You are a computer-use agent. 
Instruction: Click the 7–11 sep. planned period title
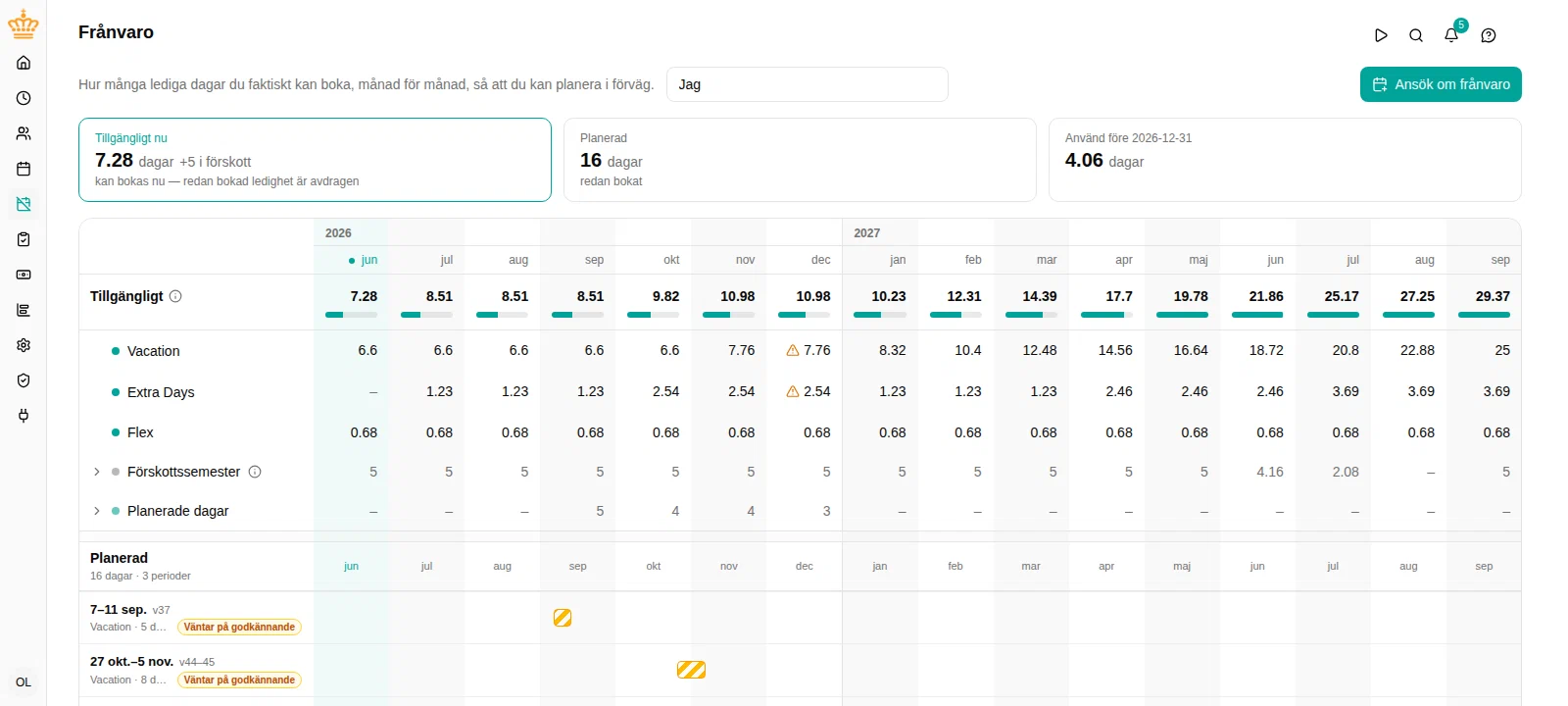pos(119,610)
